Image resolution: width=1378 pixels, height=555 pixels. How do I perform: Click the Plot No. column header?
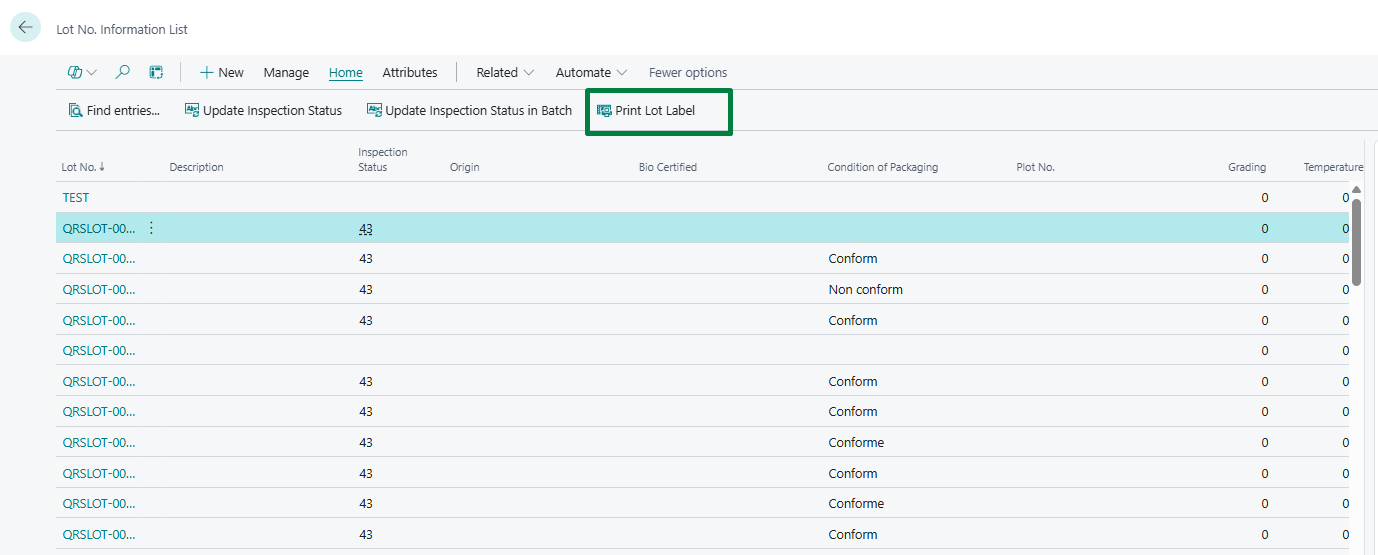pos(1036,167)
